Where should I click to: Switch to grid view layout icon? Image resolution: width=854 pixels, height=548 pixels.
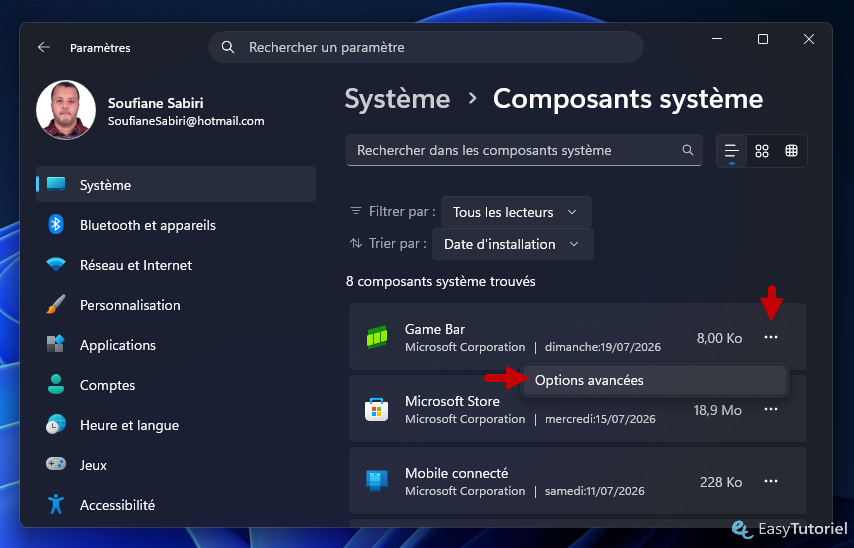[761, 151]
